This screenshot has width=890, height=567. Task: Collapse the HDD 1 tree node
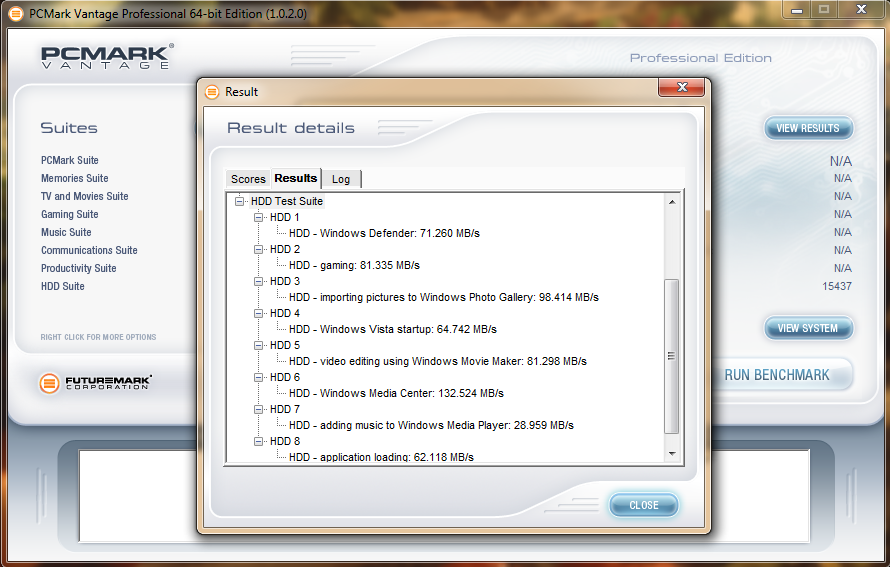click(259, 217)
